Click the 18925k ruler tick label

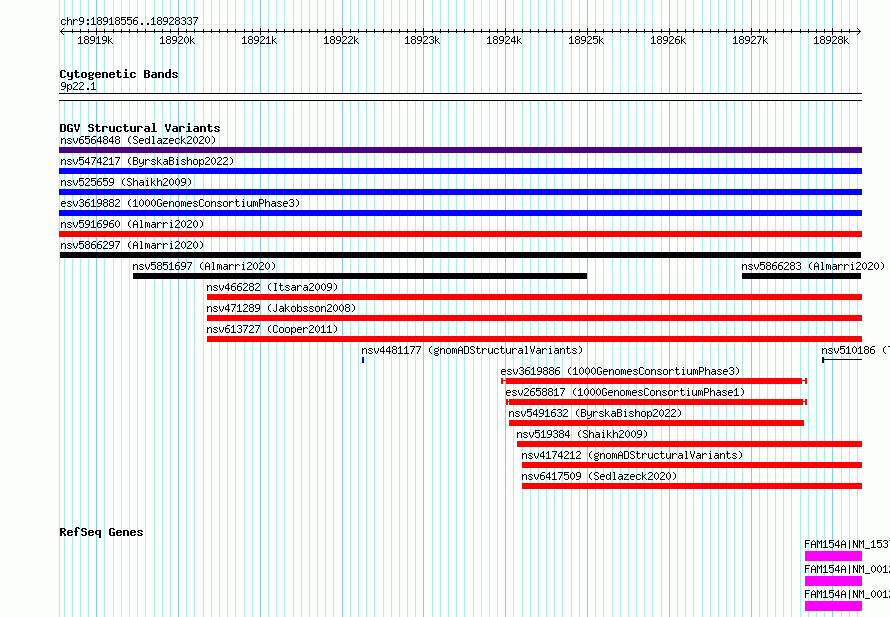coord(586,40)
